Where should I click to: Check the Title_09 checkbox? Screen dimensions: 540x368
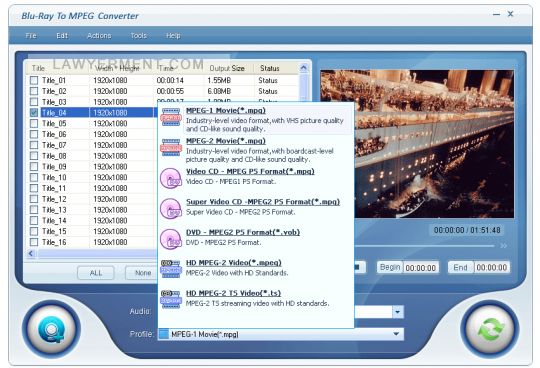tap(34, 167)
